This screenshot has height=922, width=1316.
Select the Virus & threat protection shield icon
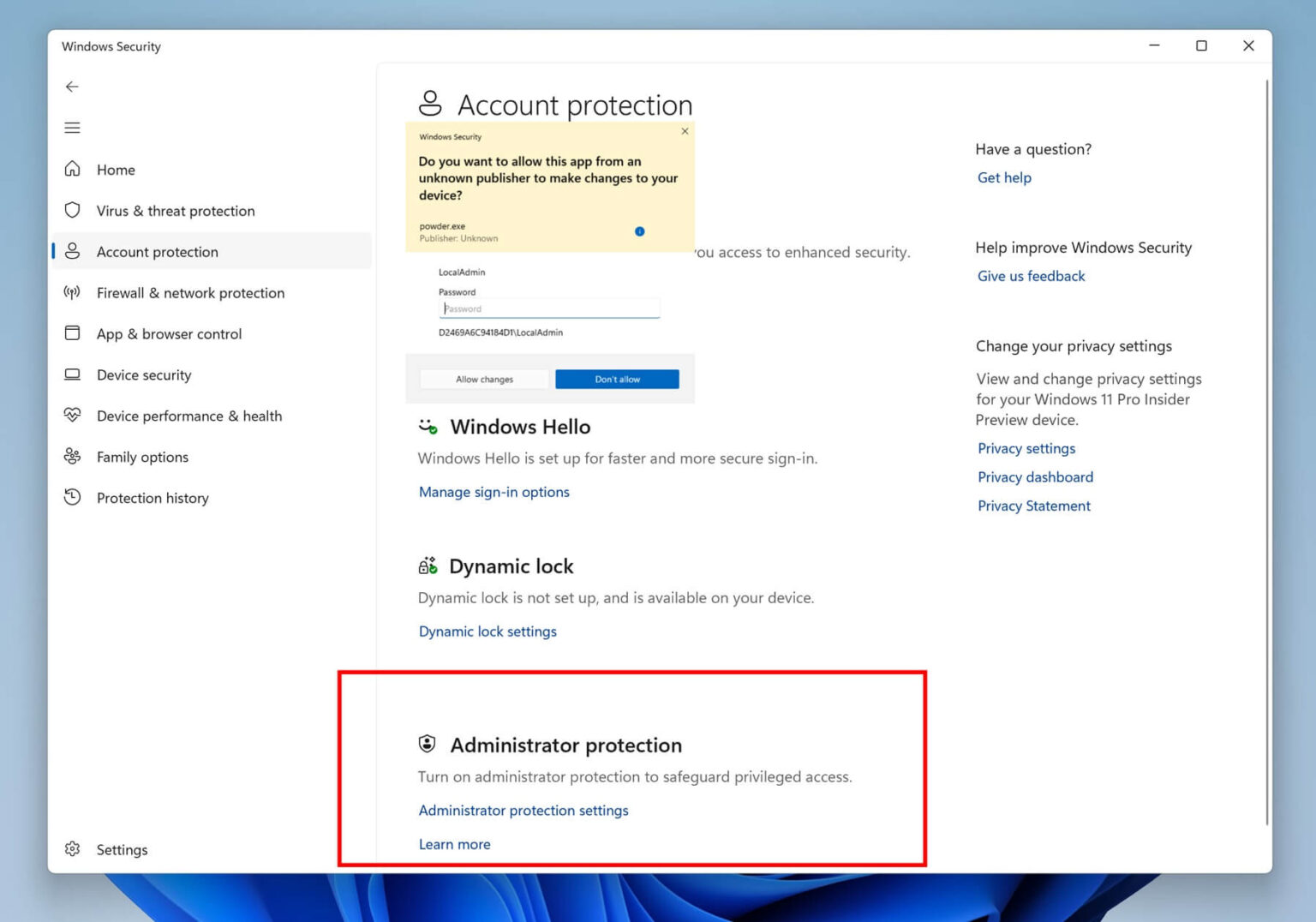pos(73,210)
